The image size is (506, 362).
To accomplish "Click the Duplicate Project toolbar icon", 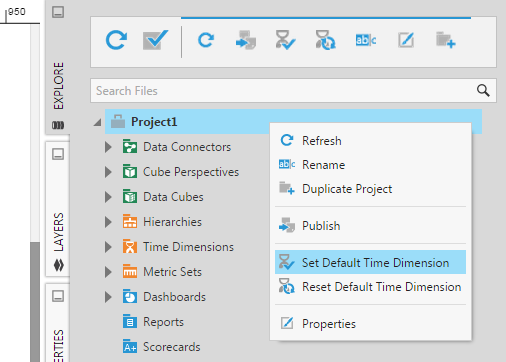I will point(446,40).
